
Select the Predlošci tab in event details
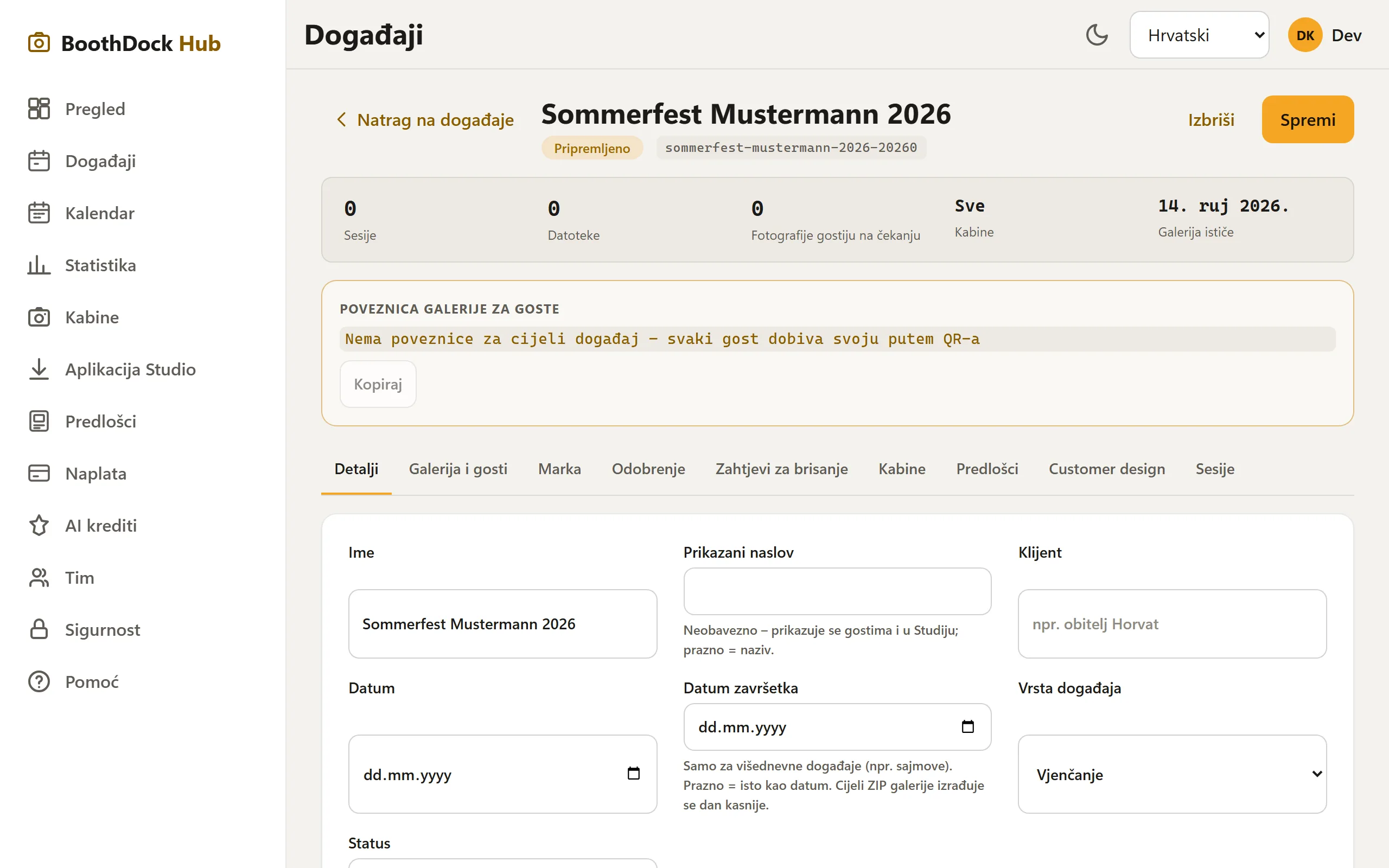986,469
